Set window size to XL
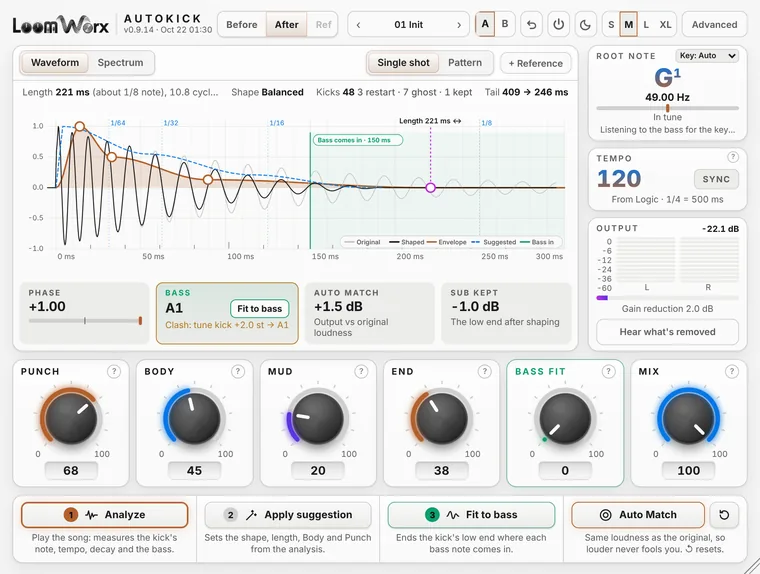Image resolution: width=760 pixels, height=574 pixels. (665, 24)
